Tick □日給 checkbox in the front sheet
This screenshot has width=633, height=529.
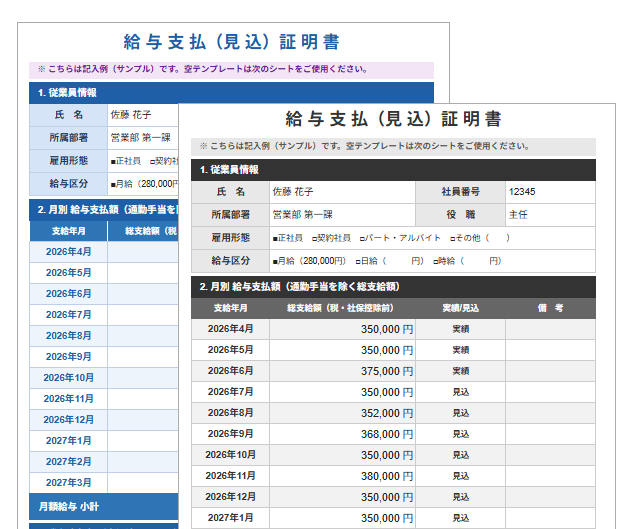tap(358, 262)
